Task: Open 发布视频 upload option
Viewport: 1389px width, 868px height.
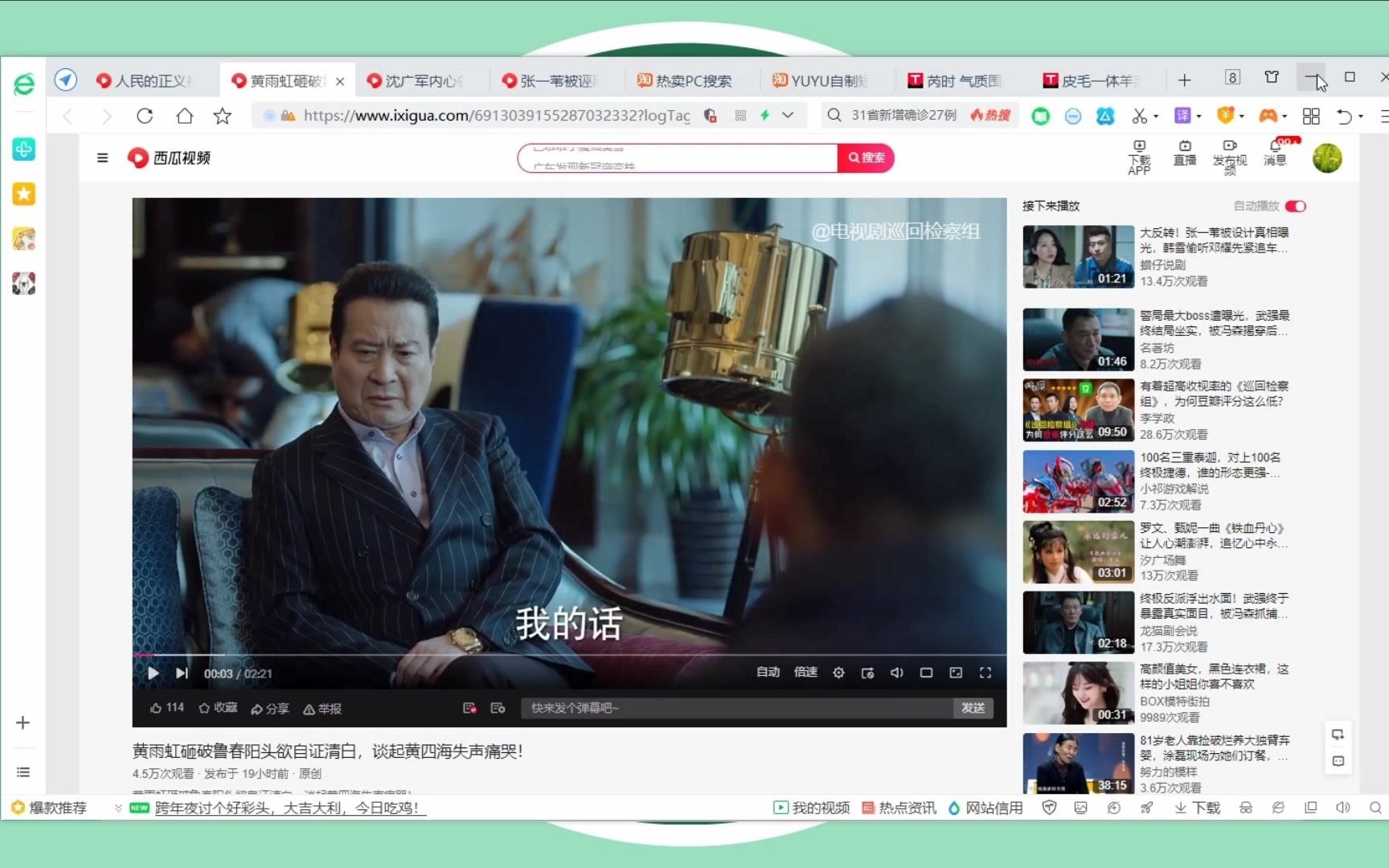Action: [1230, 157]
